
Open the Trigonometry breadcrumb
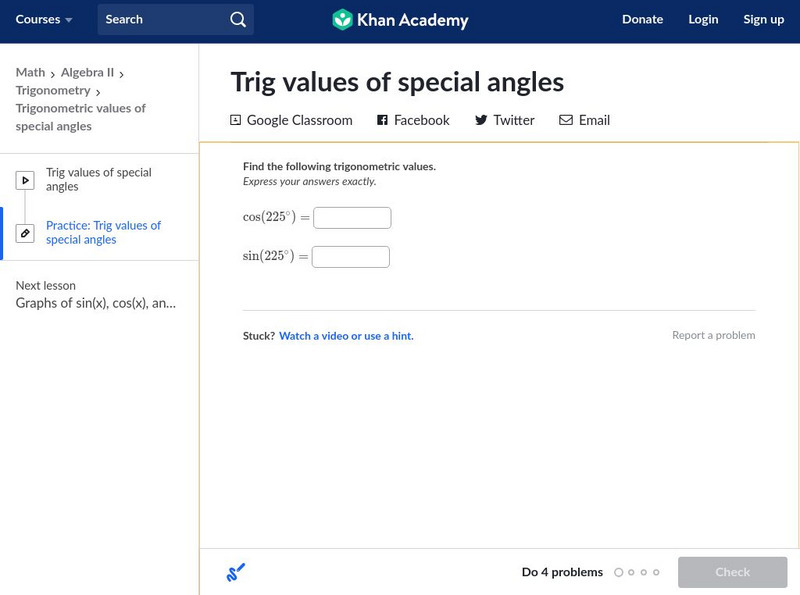(53, 90)
